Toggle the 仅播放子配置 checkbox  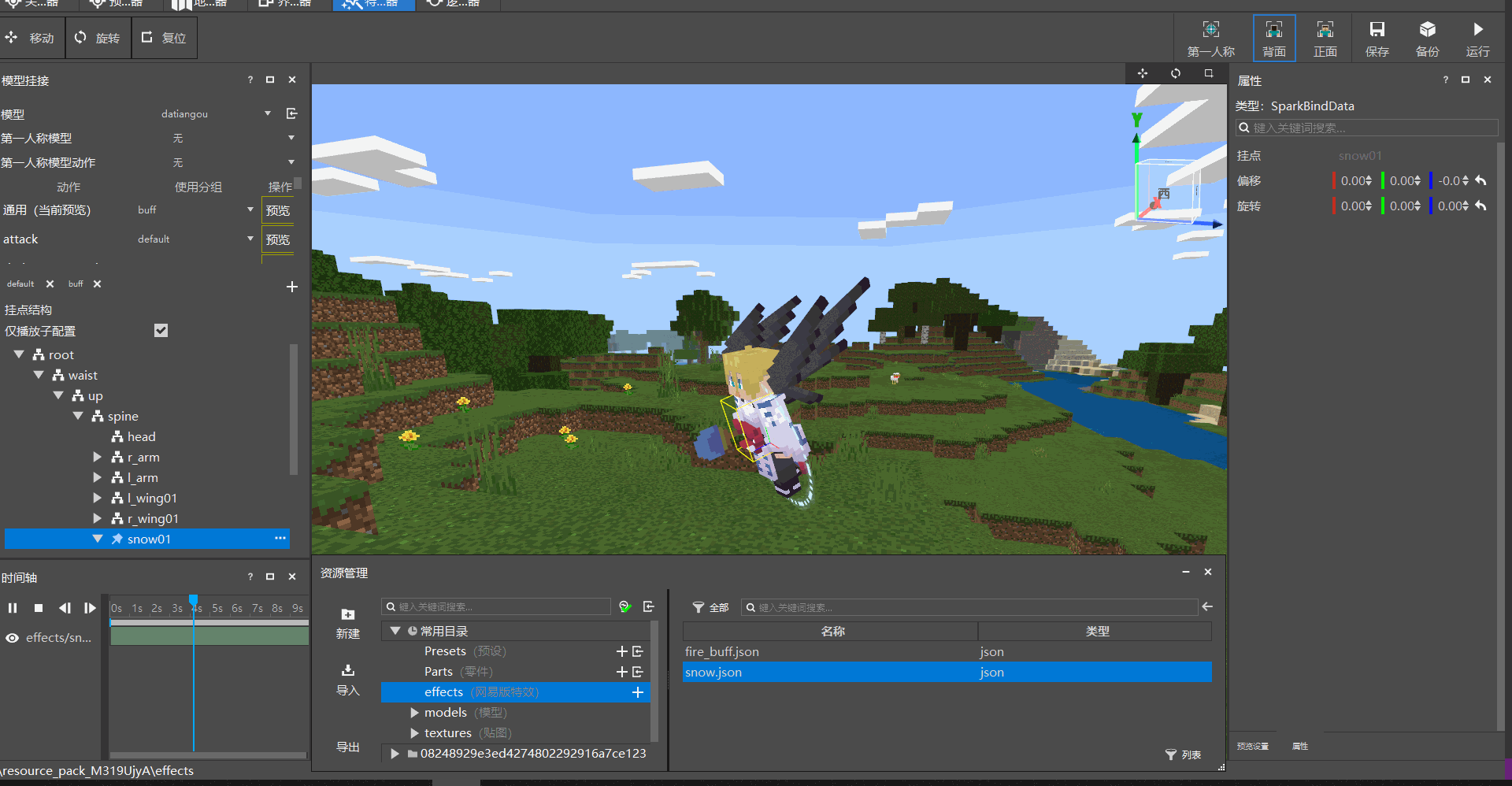(x=161, y=331)
